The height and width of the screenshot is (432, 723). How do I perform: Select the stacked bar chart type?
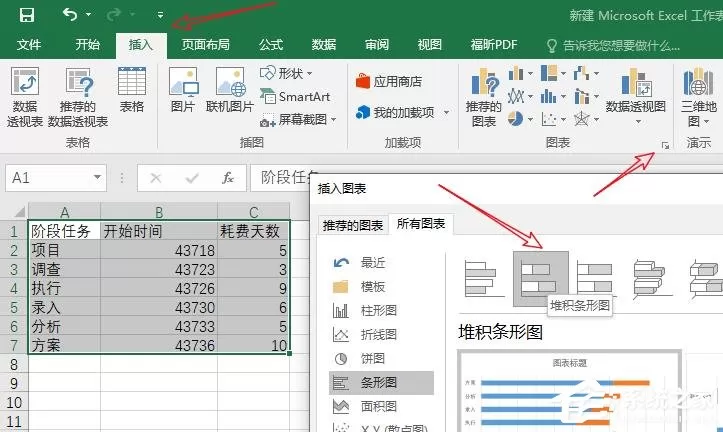[540, 278]
